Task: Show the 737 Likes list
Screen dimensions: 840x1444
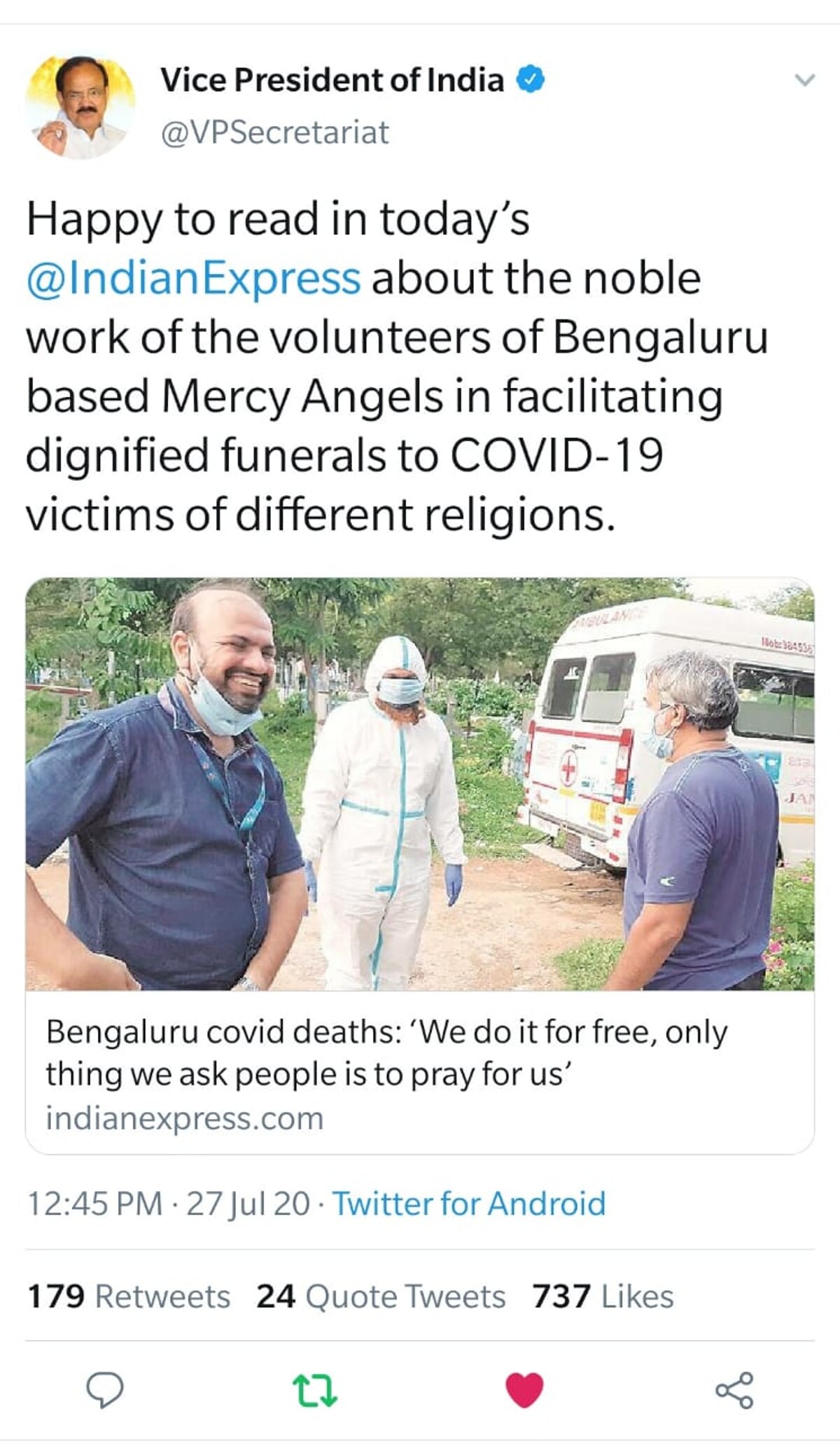Action: (x=603, y=1296)
